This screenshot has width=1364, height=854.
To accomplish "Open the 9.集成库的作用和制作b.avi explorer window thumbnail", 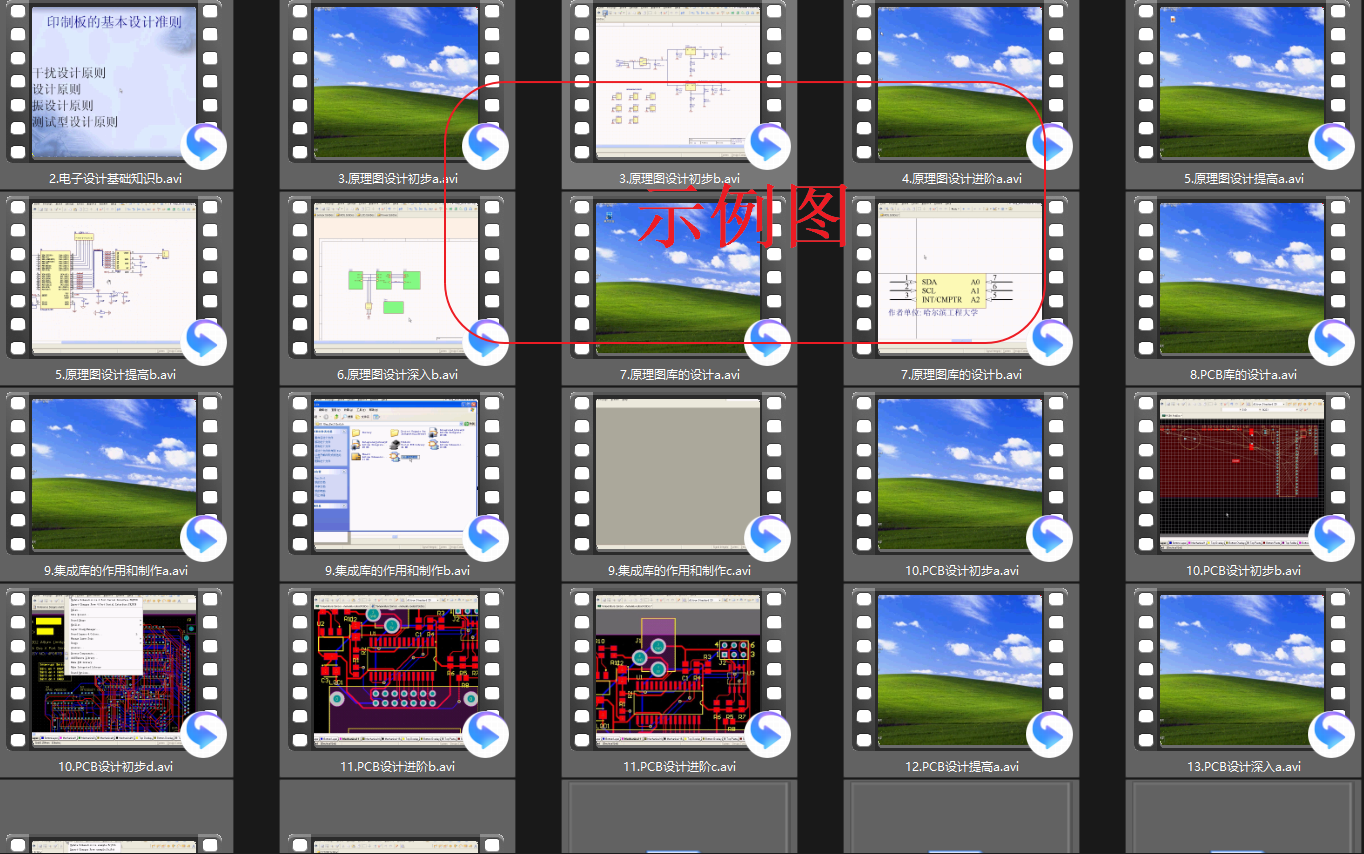I will coord(396,474).
